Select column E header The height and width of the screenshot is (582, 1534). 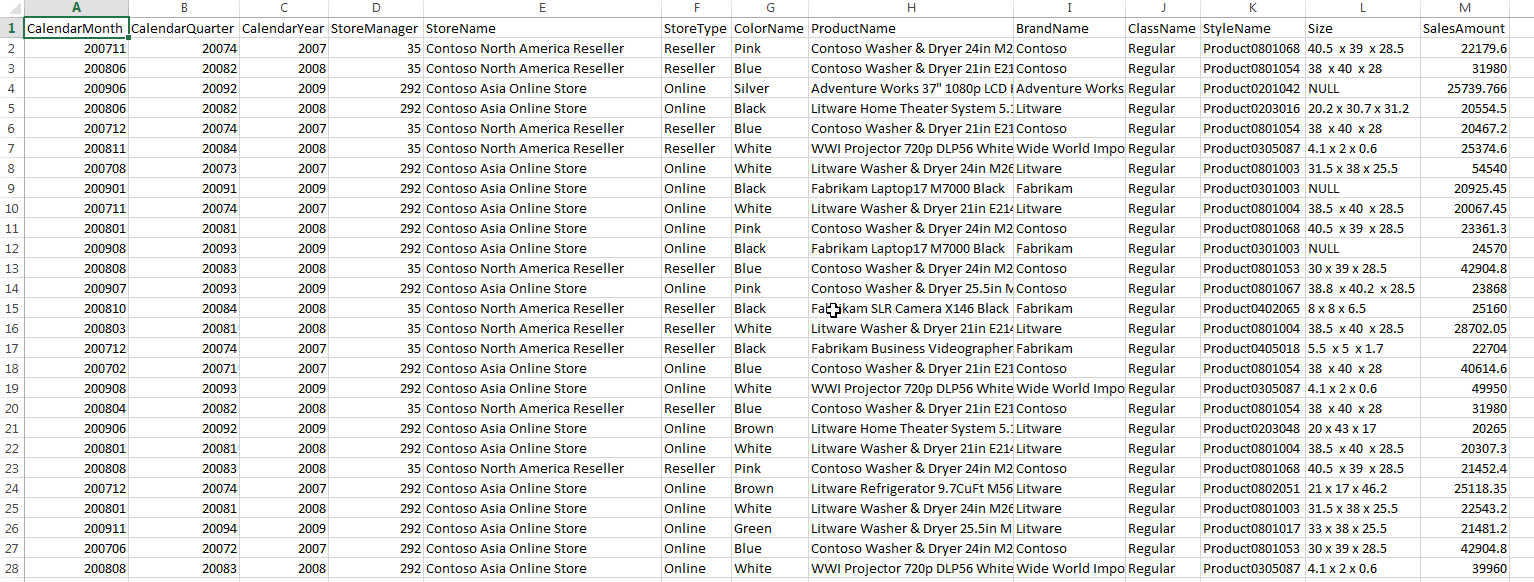coord(541,8)
